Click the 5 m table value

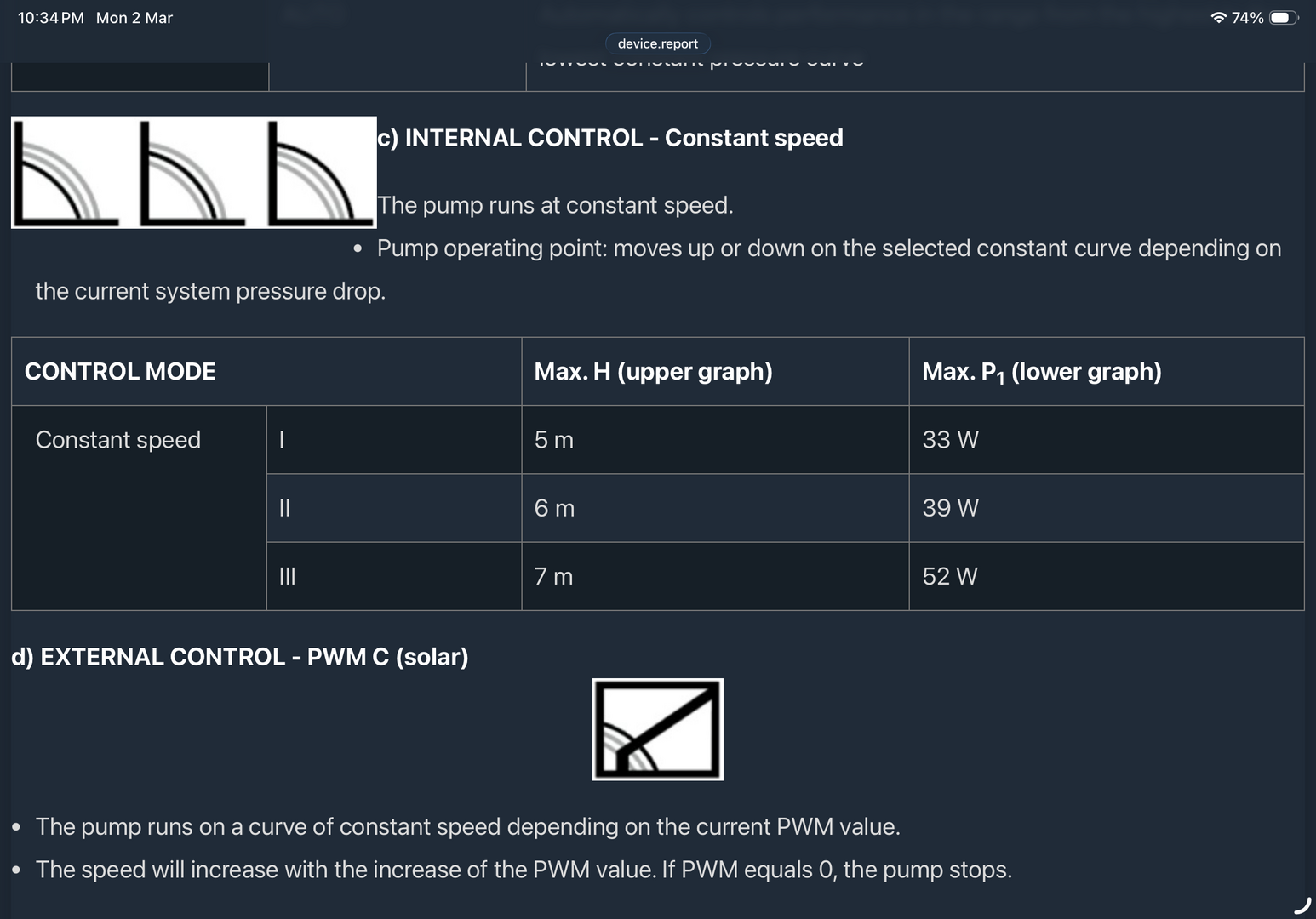554,440
